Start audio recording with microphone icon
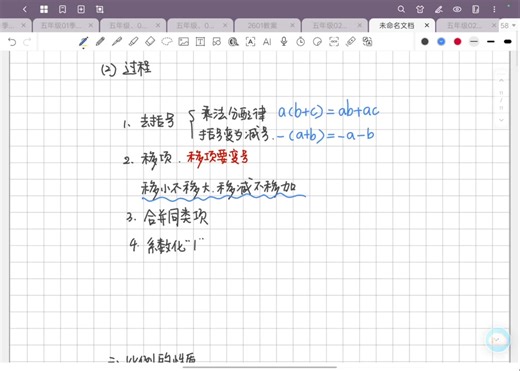This screenshot has height=371, width=520. point(284,42)
